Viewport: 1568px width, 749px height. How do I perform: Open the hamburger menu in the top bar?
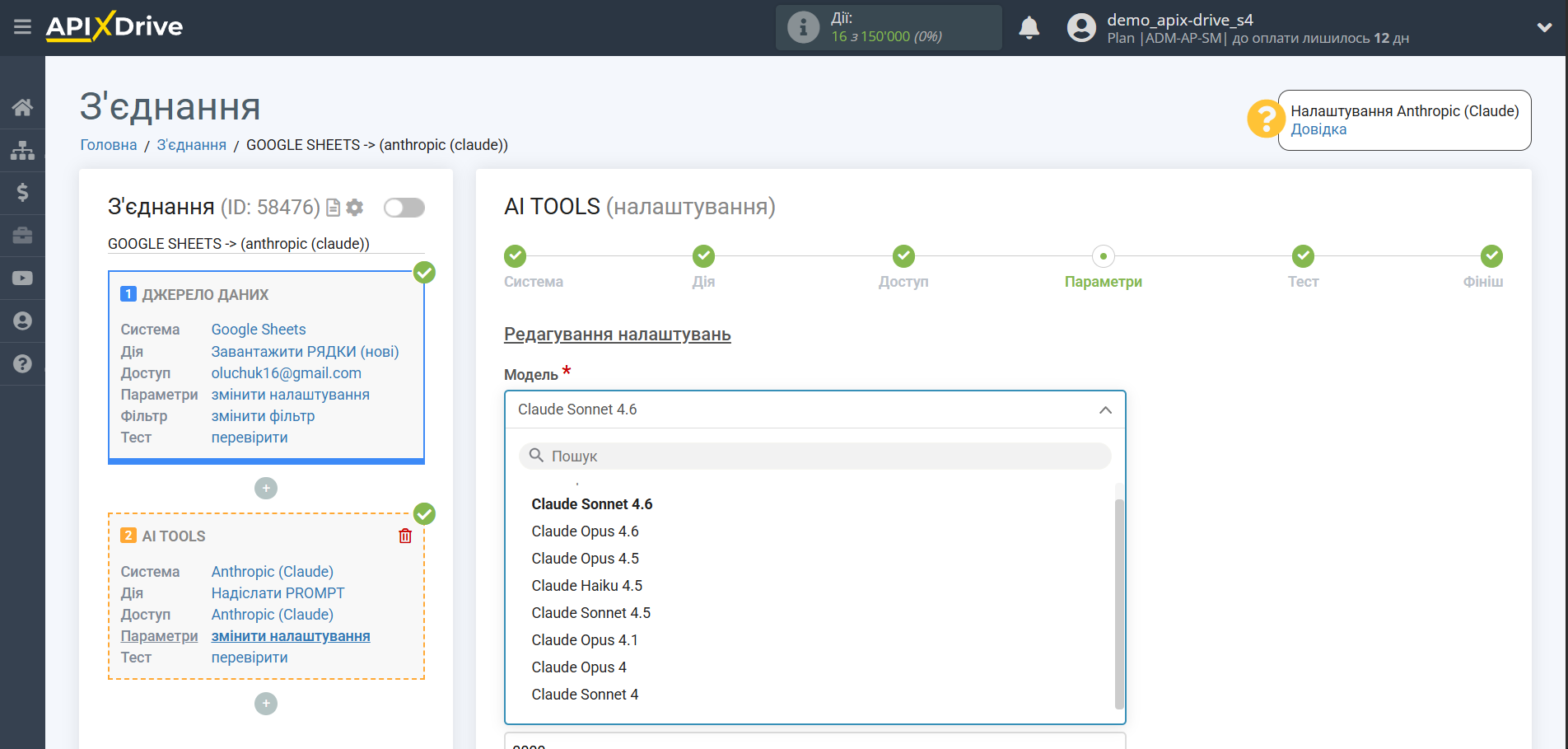click(x=22, y=27)
